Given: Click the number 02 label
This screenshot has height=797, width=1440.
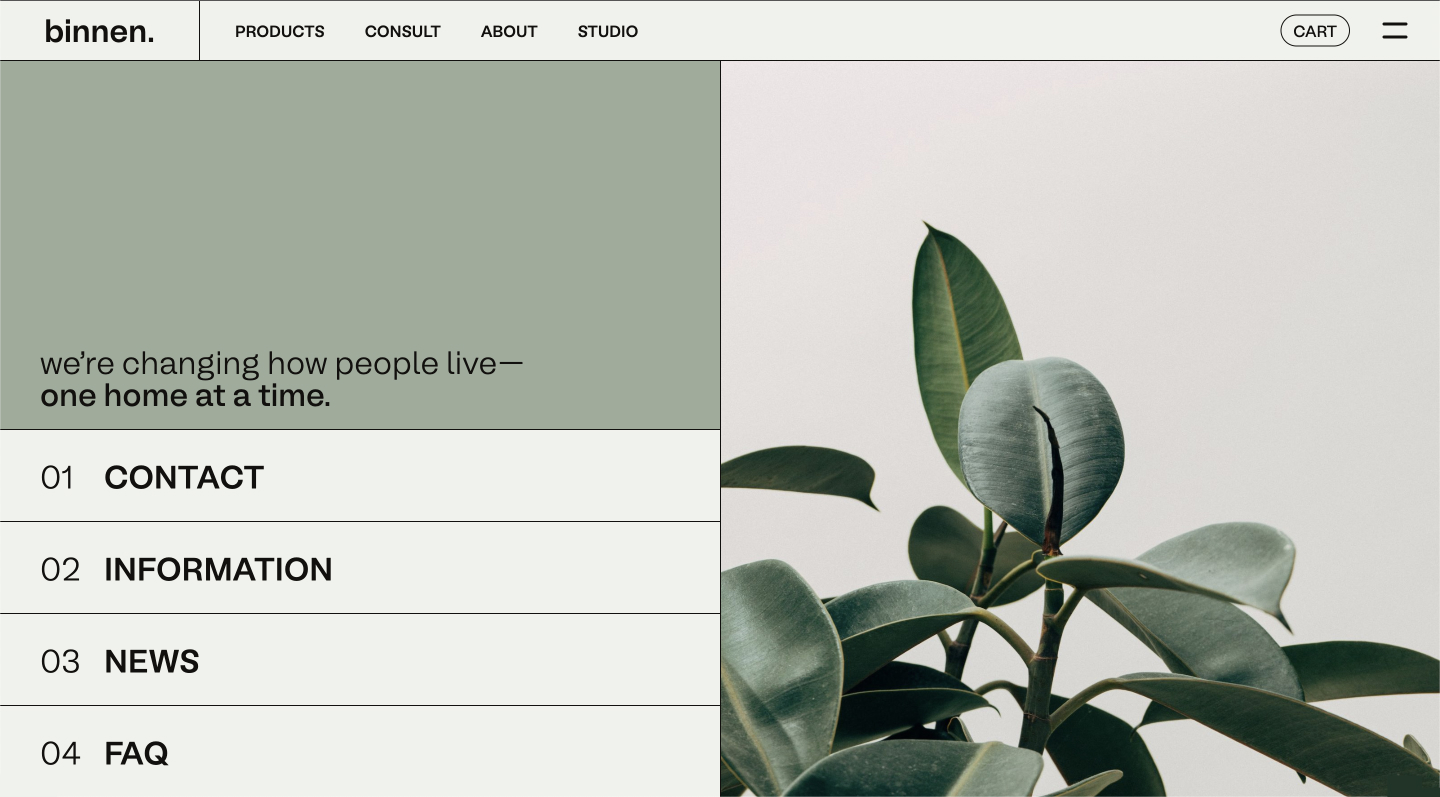Looking at the screenshot, I should coord(60,570).
